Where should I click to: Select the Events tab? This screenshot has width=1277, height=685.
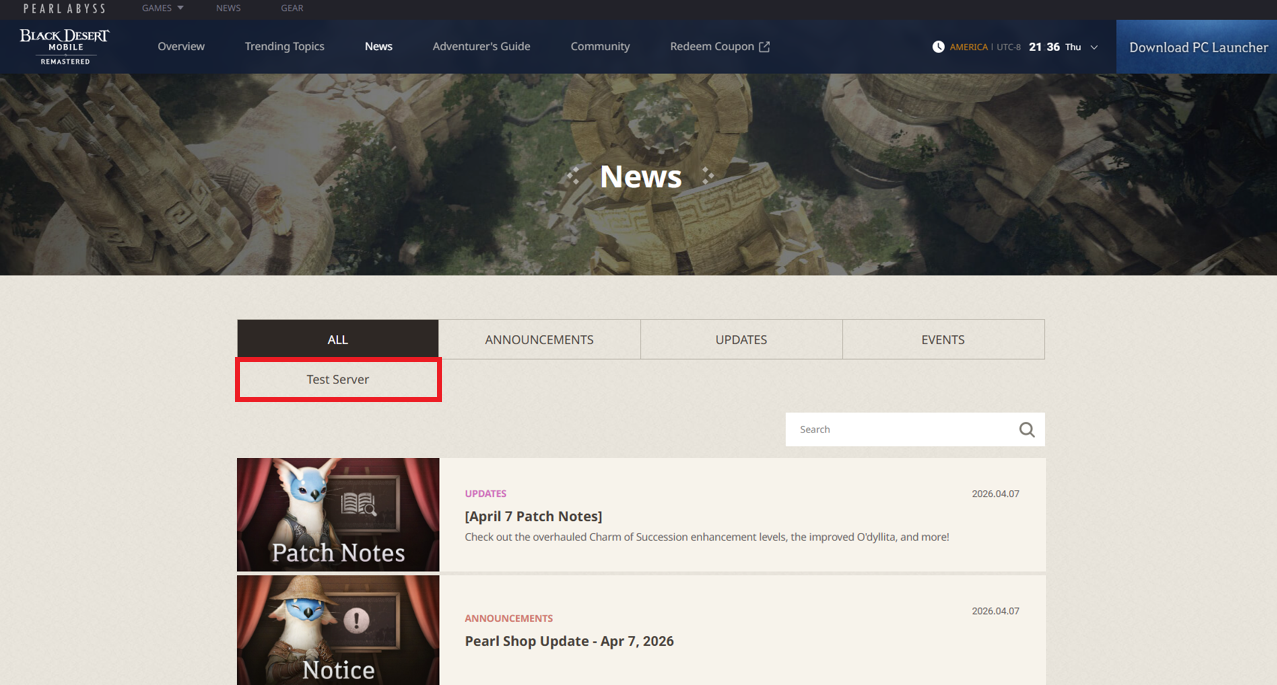(x=943, y=340)
